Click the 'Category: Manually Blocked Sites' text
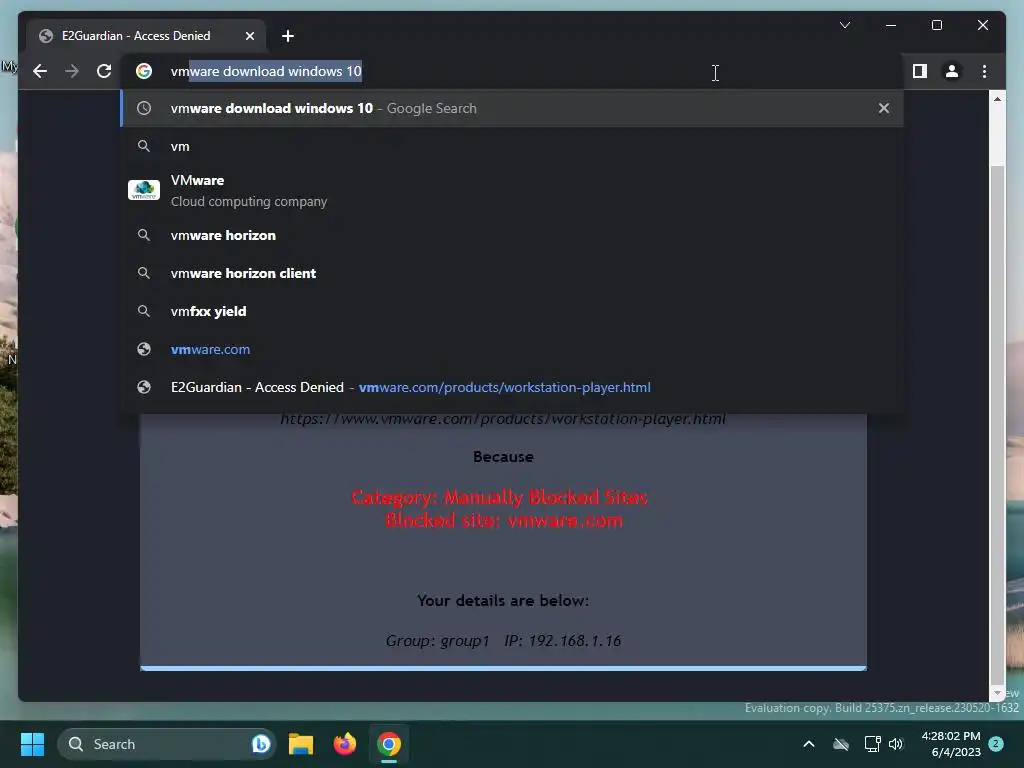 [x=499, y=498]
